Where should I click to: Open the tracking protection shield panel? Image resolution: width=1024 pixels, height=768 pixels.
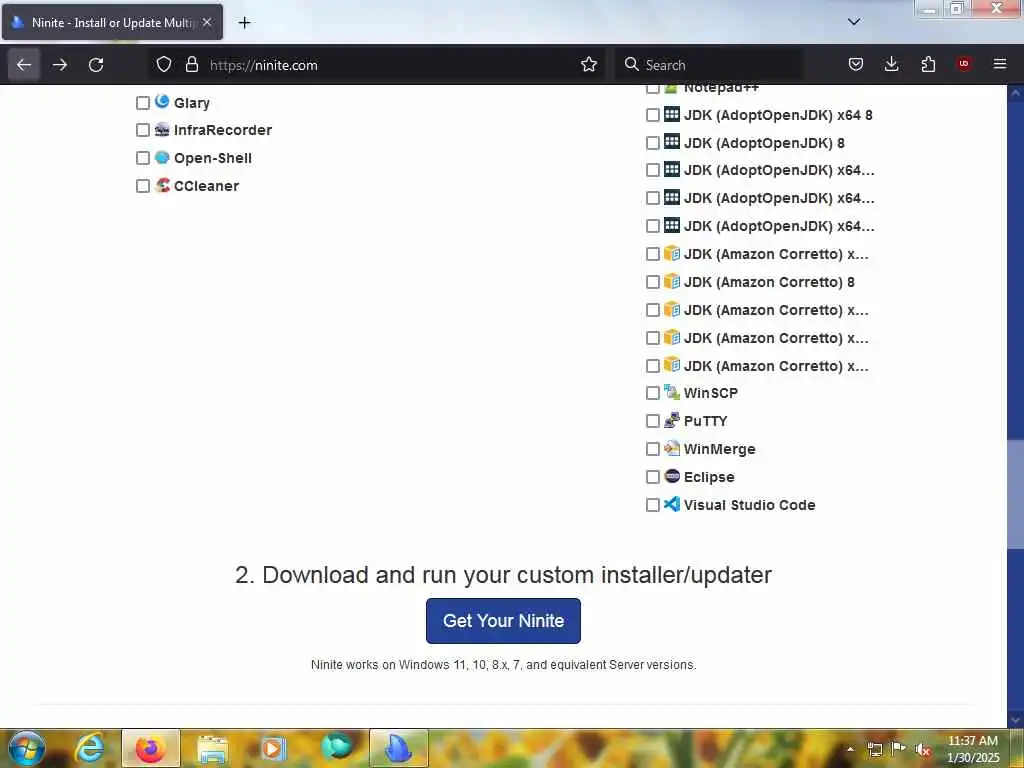[164, 65]
